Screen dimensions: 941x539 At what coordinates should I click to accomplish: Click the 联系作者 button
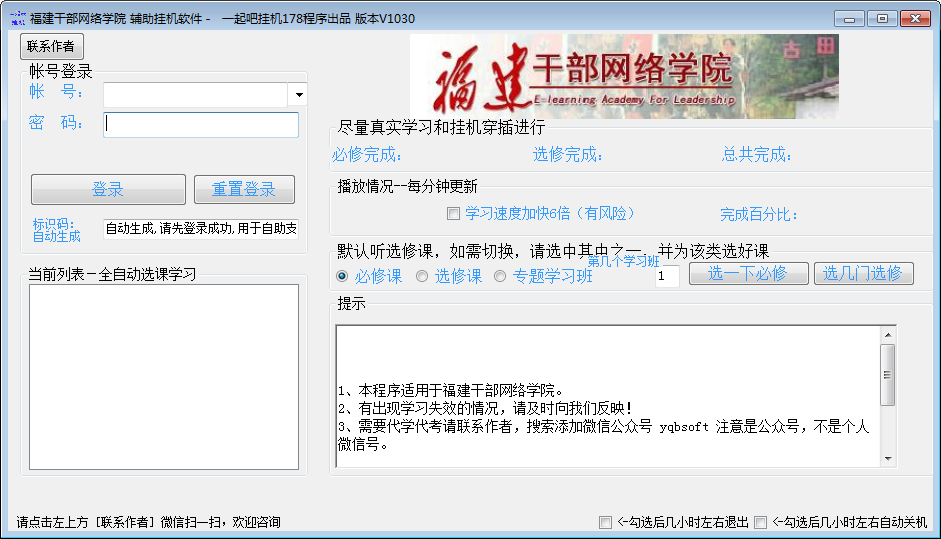tap(51, 46)
